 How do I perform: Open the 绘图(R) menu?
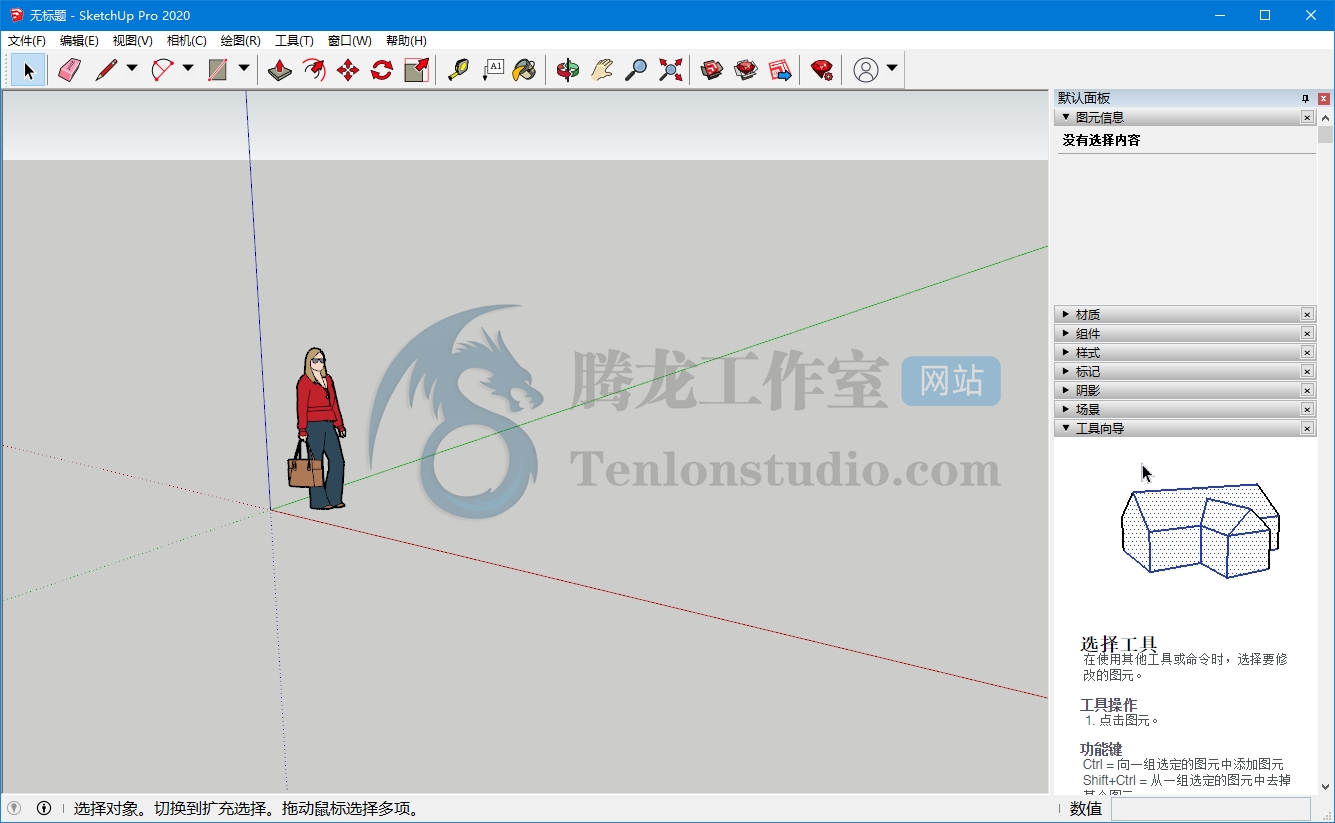click(240, 41)
